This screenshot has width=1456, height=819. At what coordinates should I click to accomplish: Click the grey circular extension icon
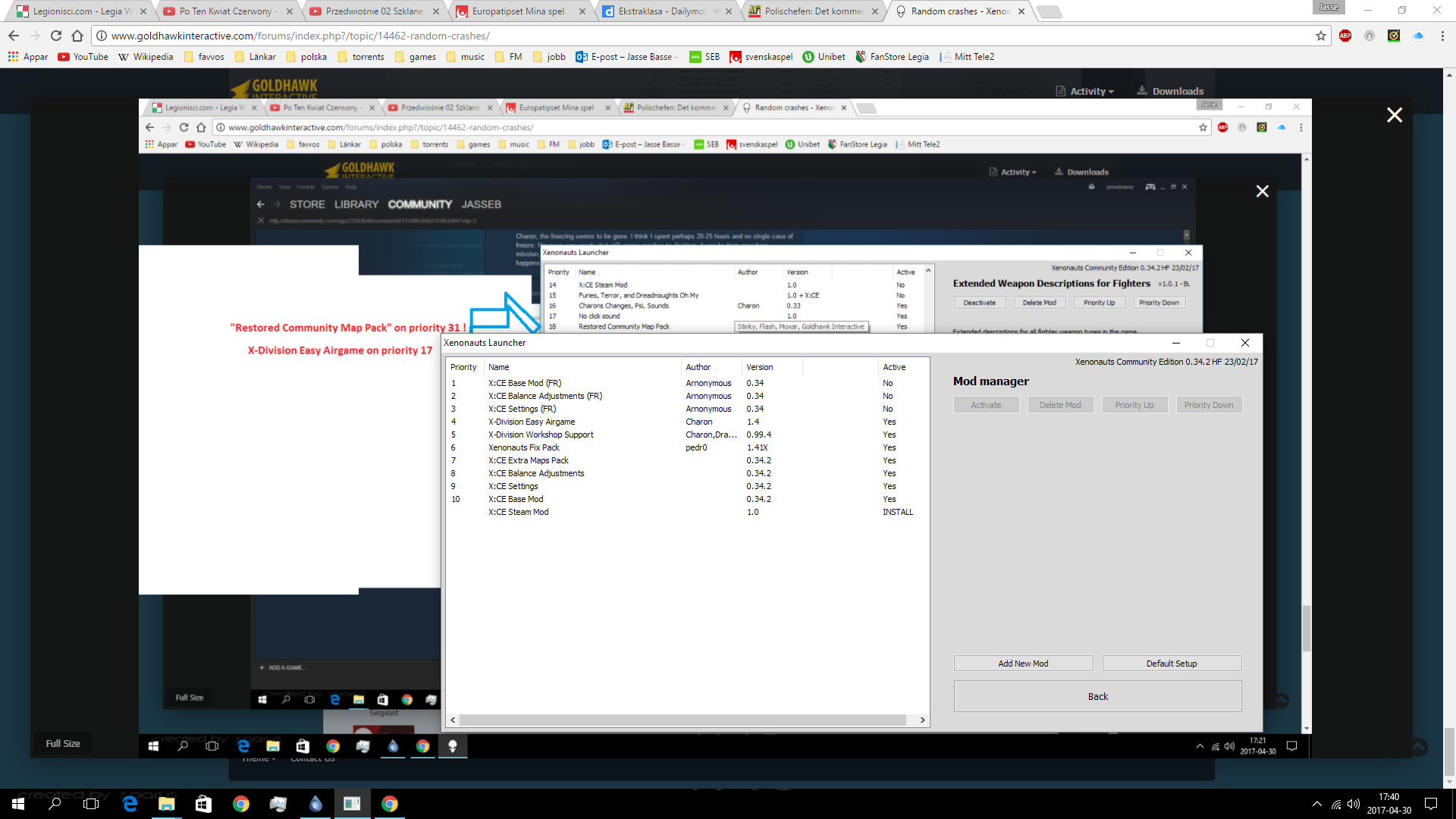click(x=1370, y=36)
